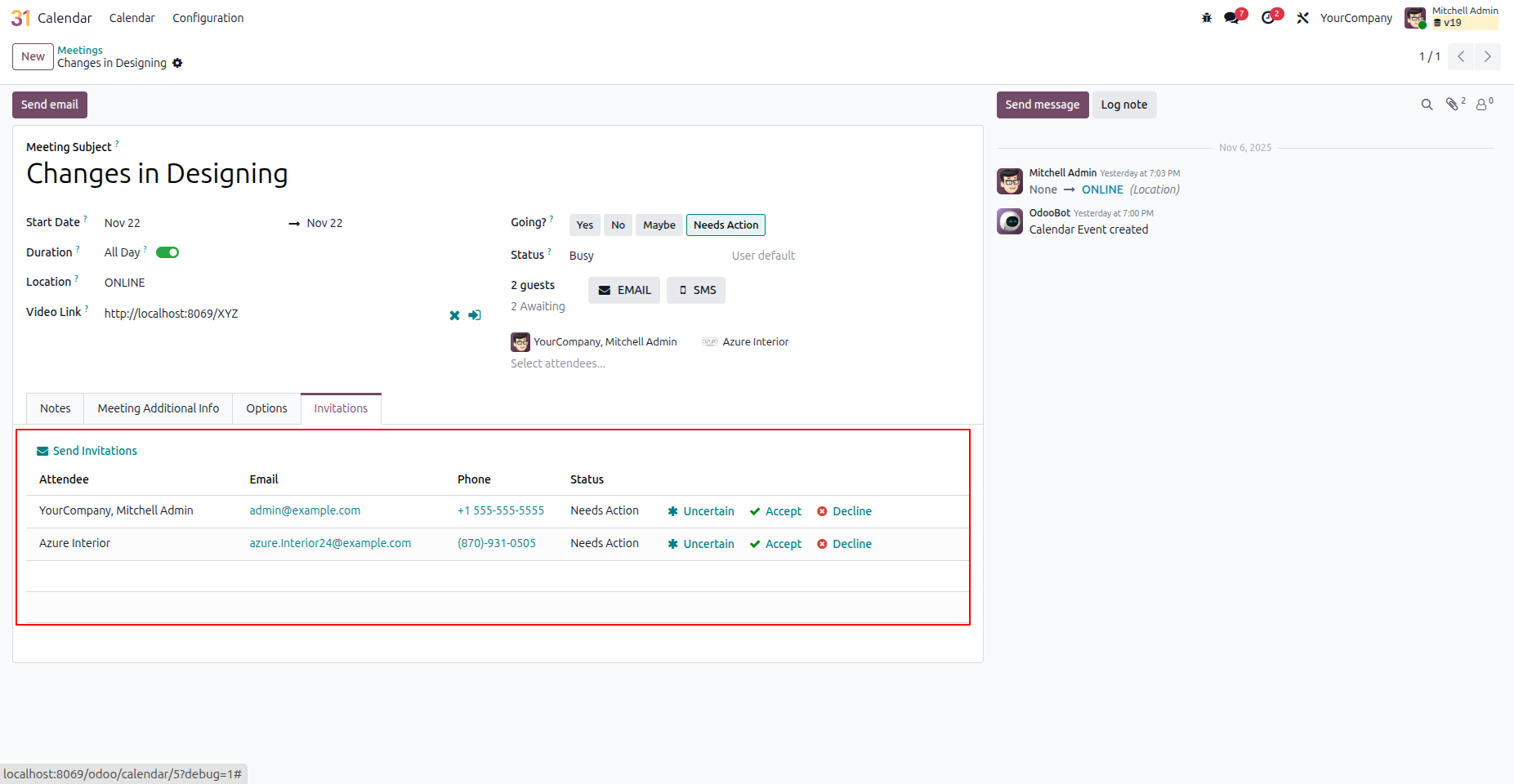Mark Mitchell Admin as Uncertain

tap(701, 511)
